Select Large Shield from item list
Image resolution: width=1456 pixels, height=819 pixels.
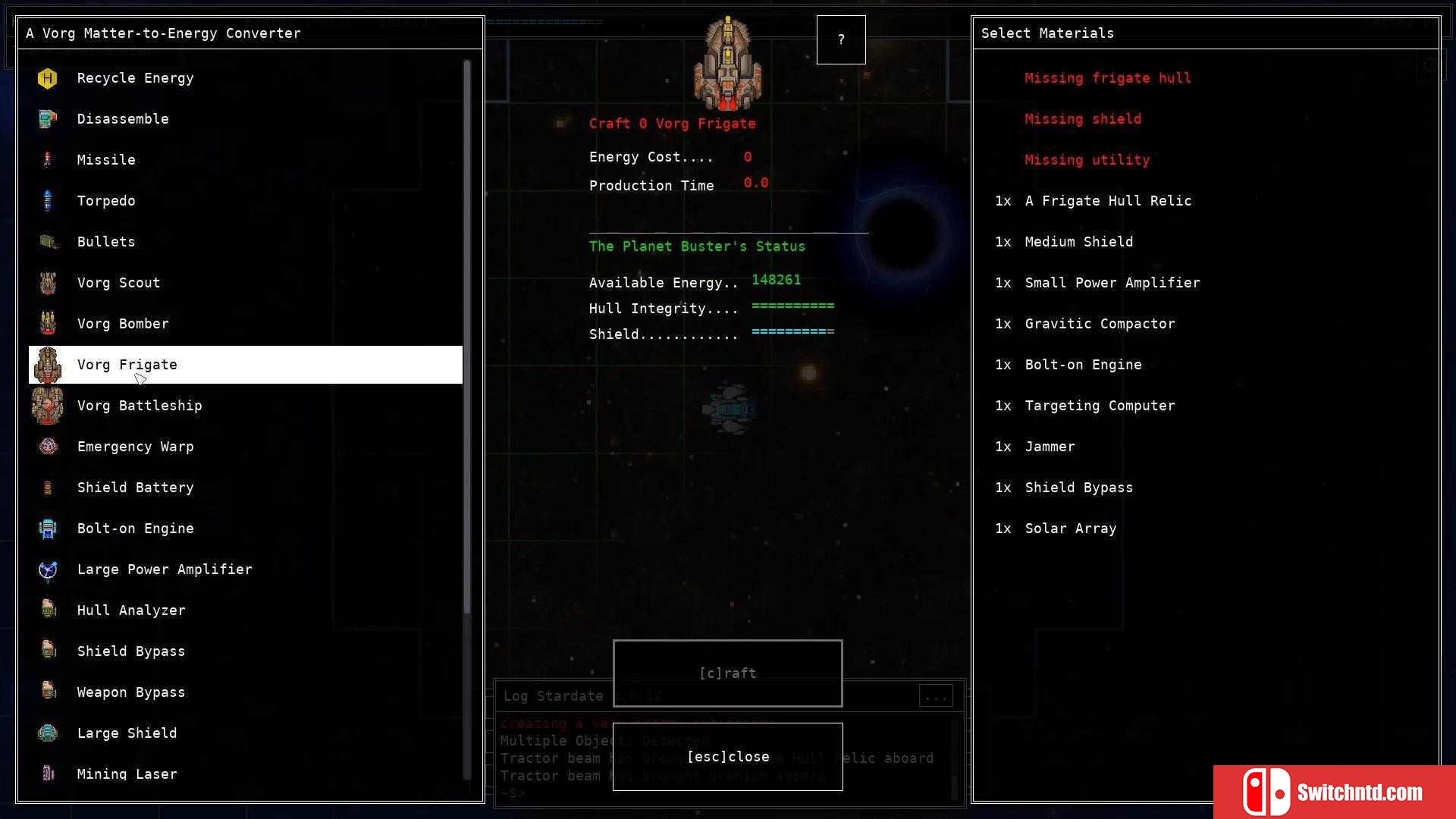[x=127, y=732]
